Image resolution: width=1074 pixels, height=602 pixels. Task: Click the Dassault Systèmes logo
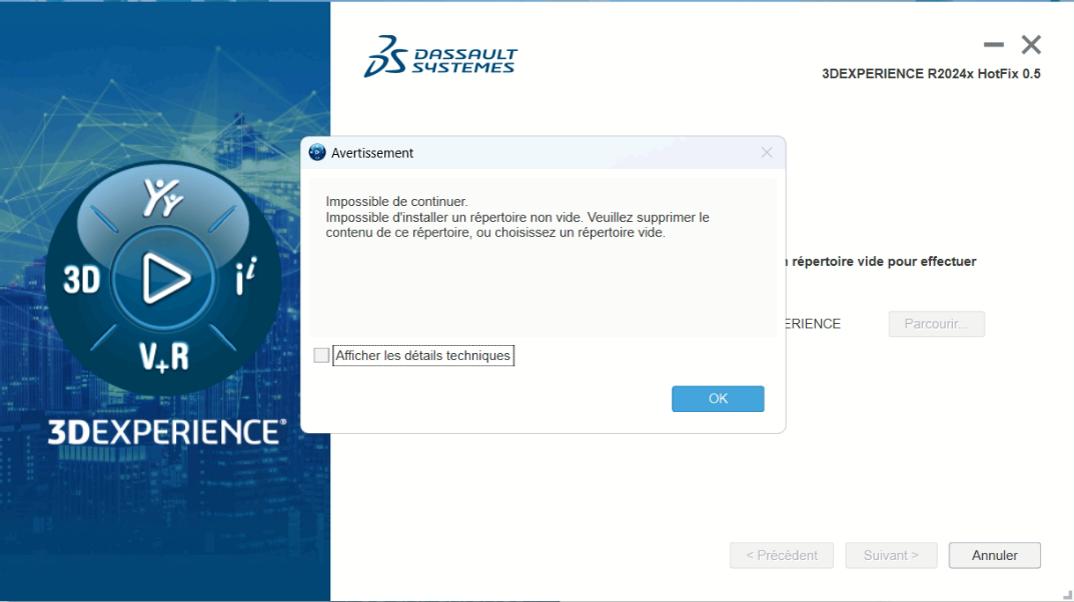[440, 57]
